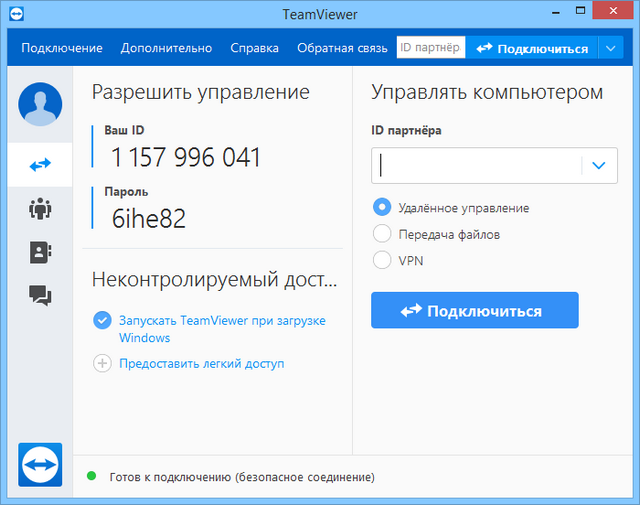This screenshot has width=640, height=505.
Task: Click the 'Неконтролируемый дост...' heading
Action: 215,280
